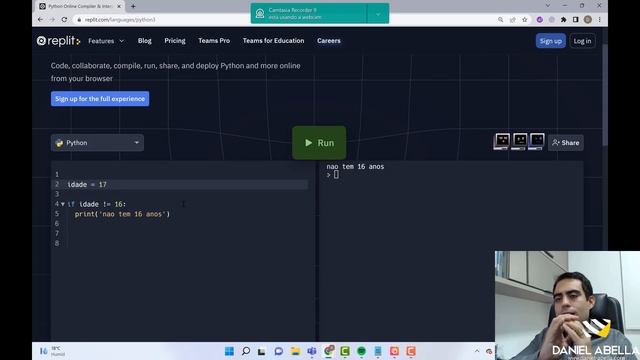Reload the browser page
Image resolution: width=640 pixels, height=360 pixels.
(64, 20)
